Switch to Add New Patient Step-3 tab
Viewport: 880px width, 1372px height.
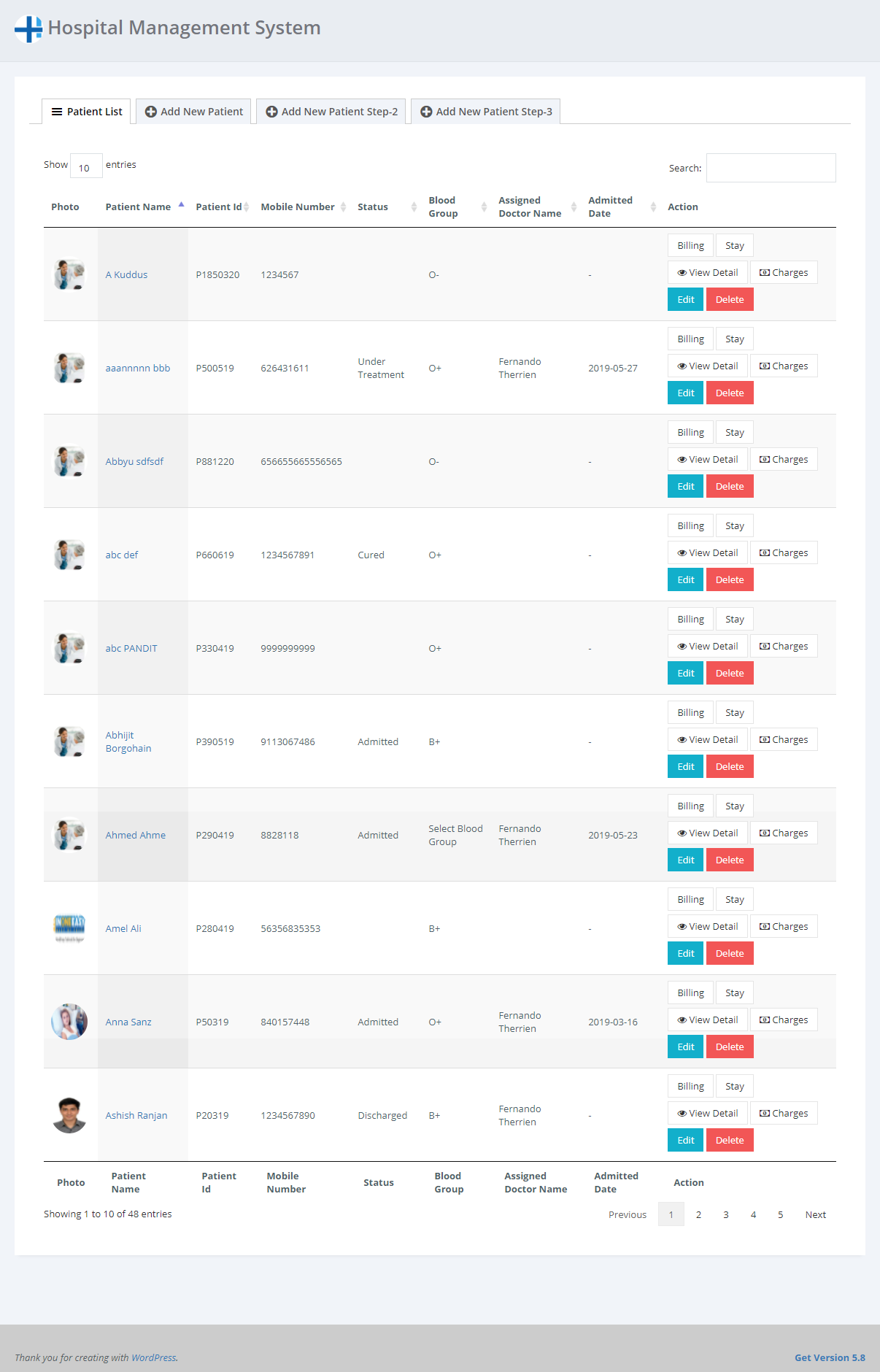tap(486, 112)
